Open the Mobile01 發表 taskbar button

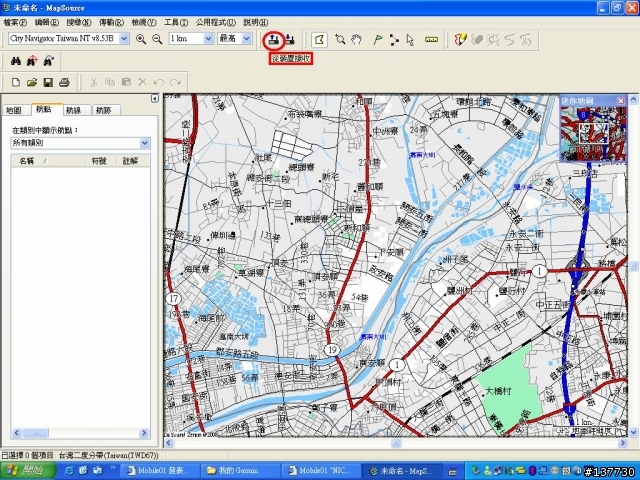pyautogui.click(x=161, y=471)
